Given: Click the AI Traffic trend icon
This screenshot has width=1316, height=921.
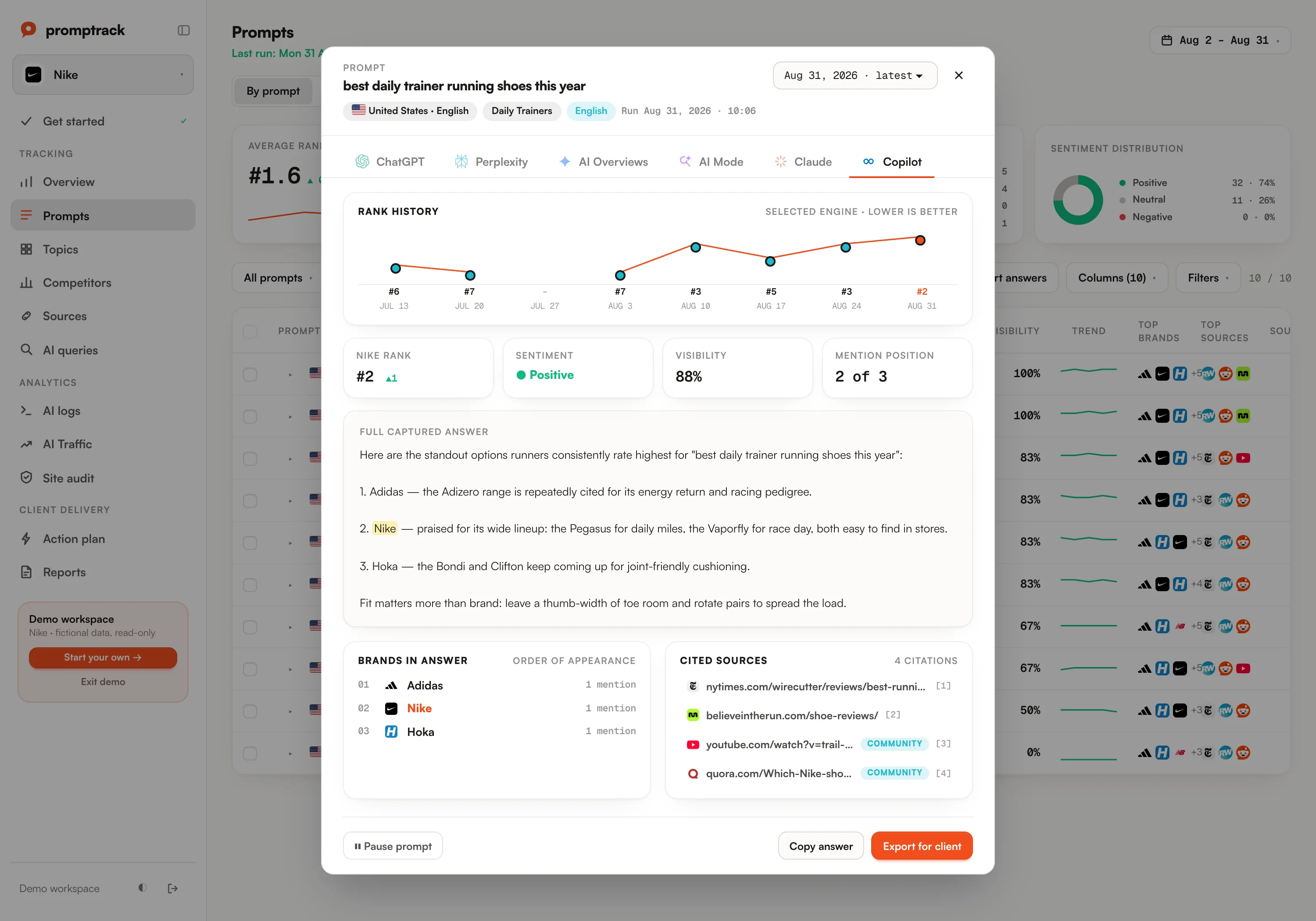Looking at the screenshot, I should coord(26,444).
